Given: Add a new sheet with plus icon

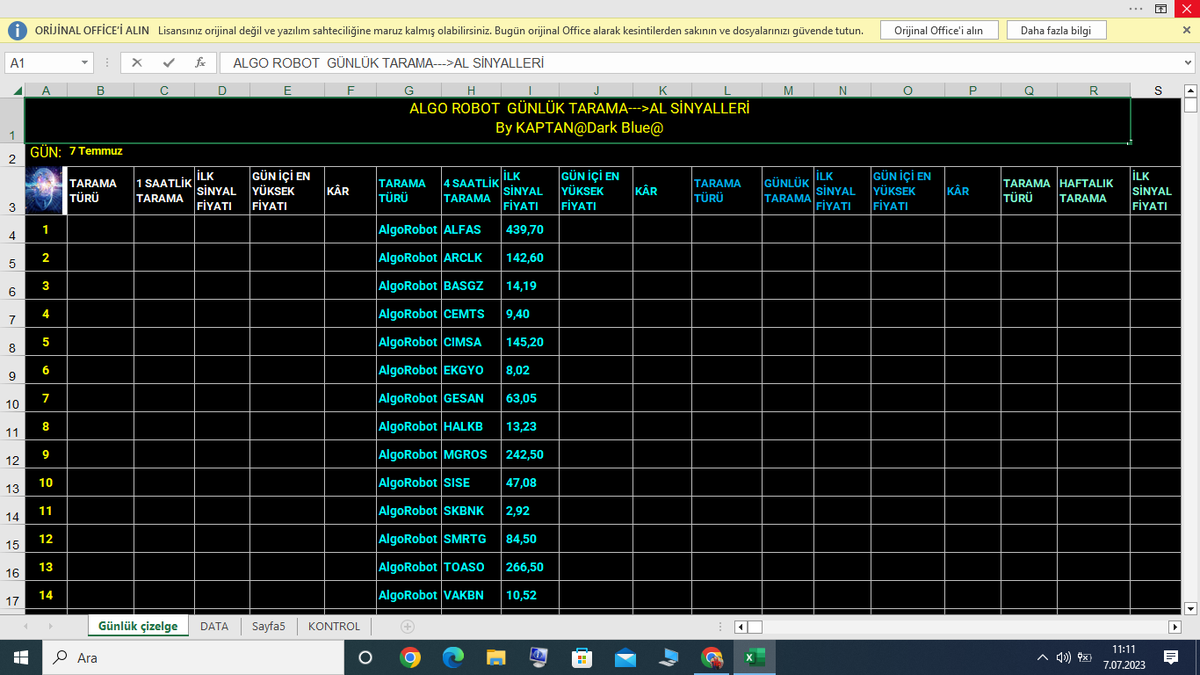Looking at the screenshot, I should tap(407, 626).
